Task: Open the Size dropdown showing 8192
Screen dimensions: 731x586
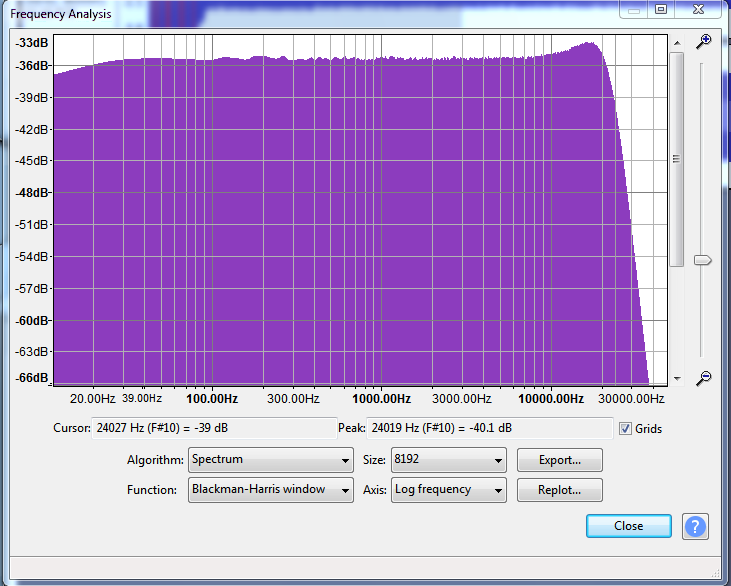Action: tap(448, 460)
